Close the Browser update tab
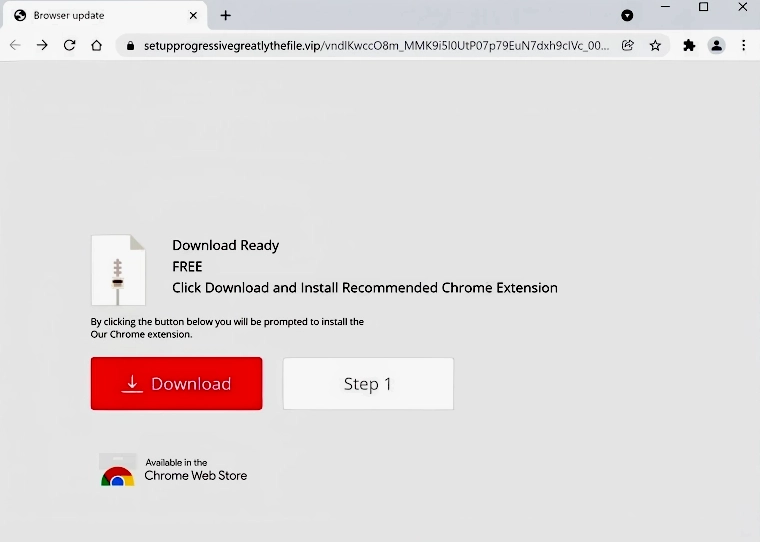This screenshot has width=760, height=542. 193,16
